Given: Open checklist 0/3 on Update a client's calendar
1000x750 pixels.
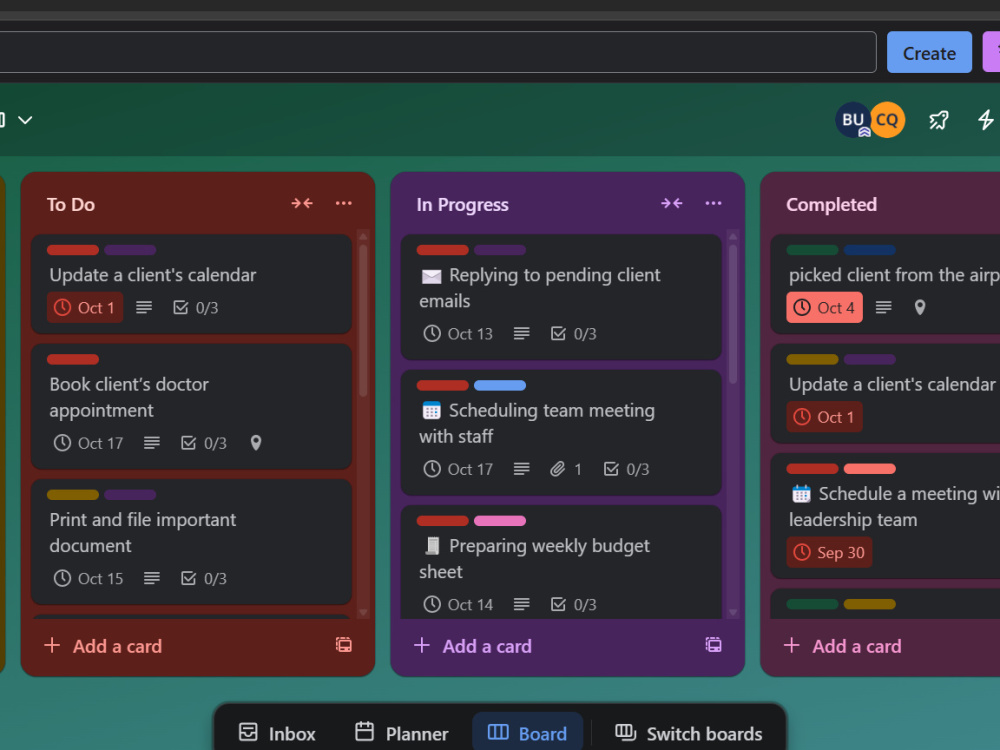Looking at the screenshot, I should [196, 307].
